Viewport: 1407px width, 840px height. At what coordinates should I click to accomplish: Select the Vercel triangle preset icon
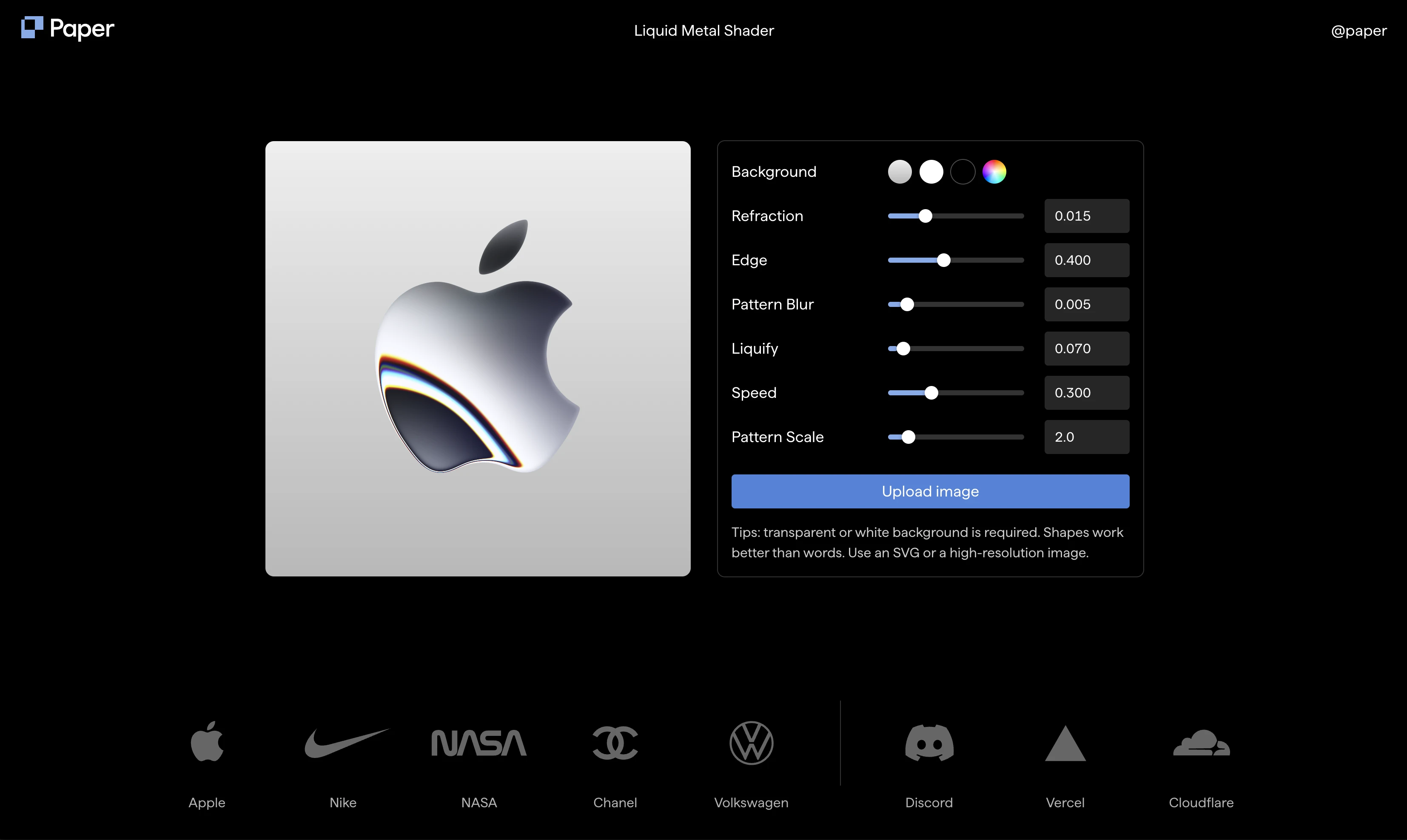1065,743
